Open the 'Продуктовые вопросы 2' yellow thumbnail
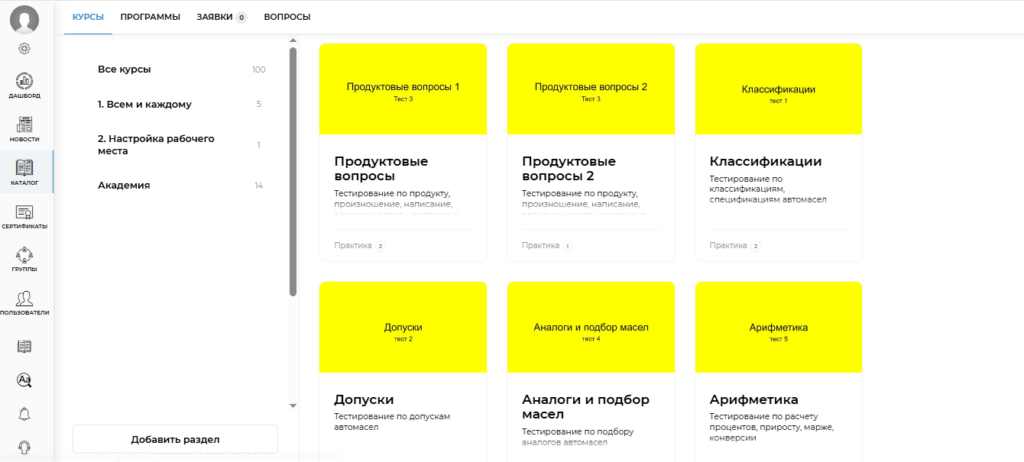This screenshot has width=1024, height=462. coord(591,89)
